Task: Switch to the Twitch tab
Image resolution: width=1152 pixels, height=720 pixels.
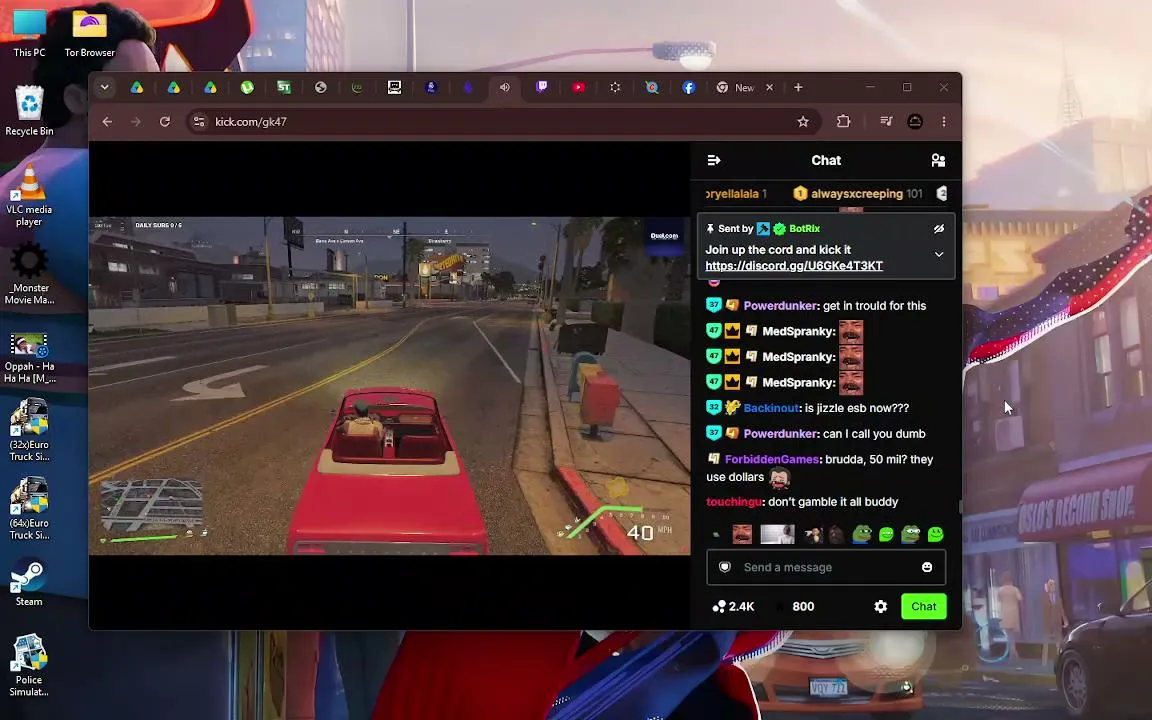Action: tap(541, 87)
